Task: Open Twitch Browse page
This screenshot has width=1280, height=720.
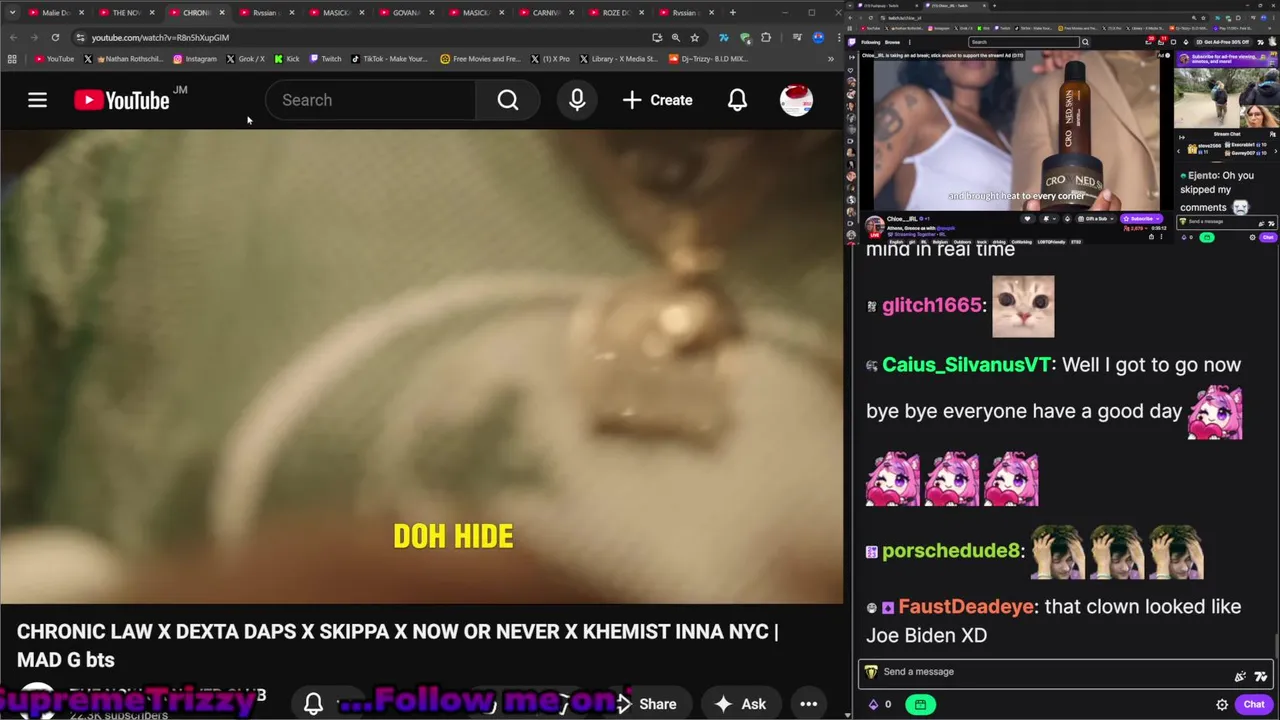Action: pyautogui.click(x=892, y=42)
